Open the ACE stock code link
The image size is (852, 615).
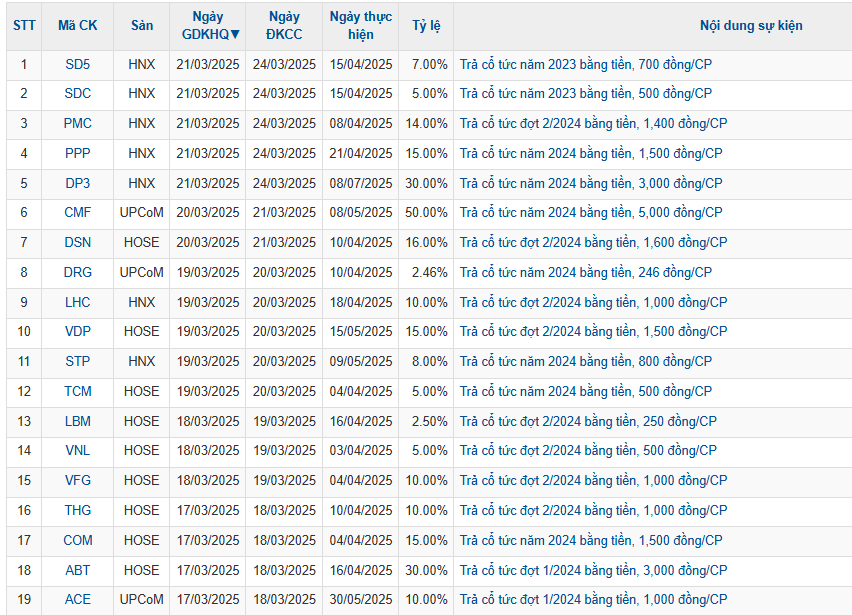tap(77, 600)
